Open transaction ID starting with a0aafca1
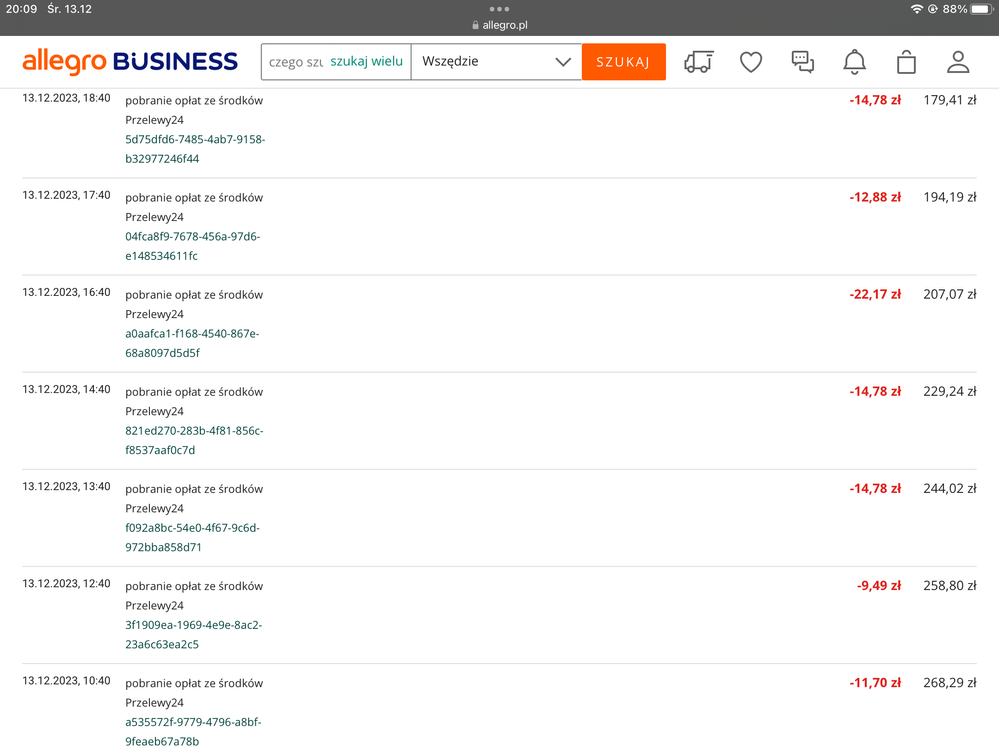The height and width of the screenshot is (749, 999). point(191,343)
